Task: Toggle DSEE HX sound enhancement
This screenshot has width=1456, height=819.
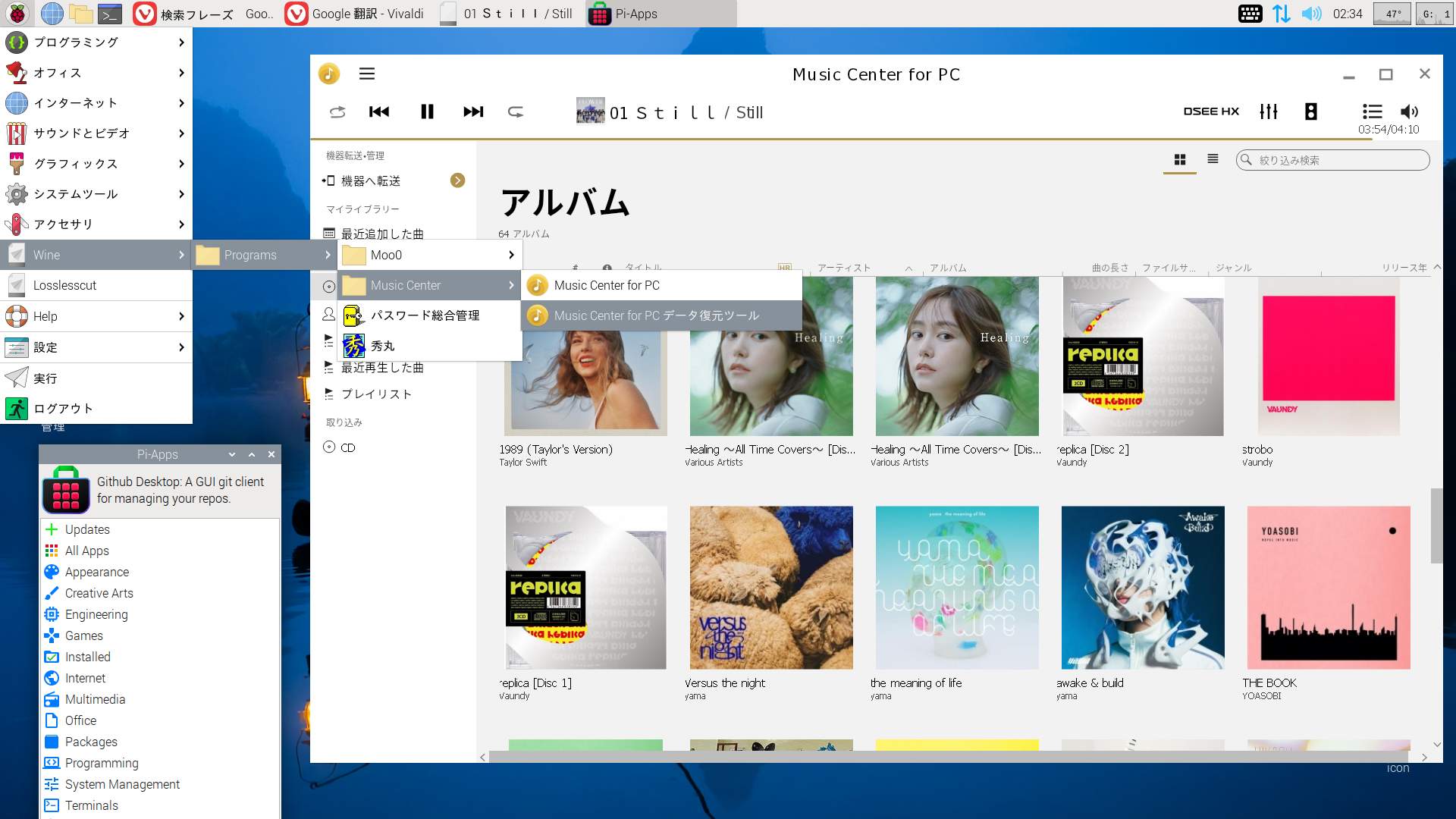Action: click(x=1211, y=111)
